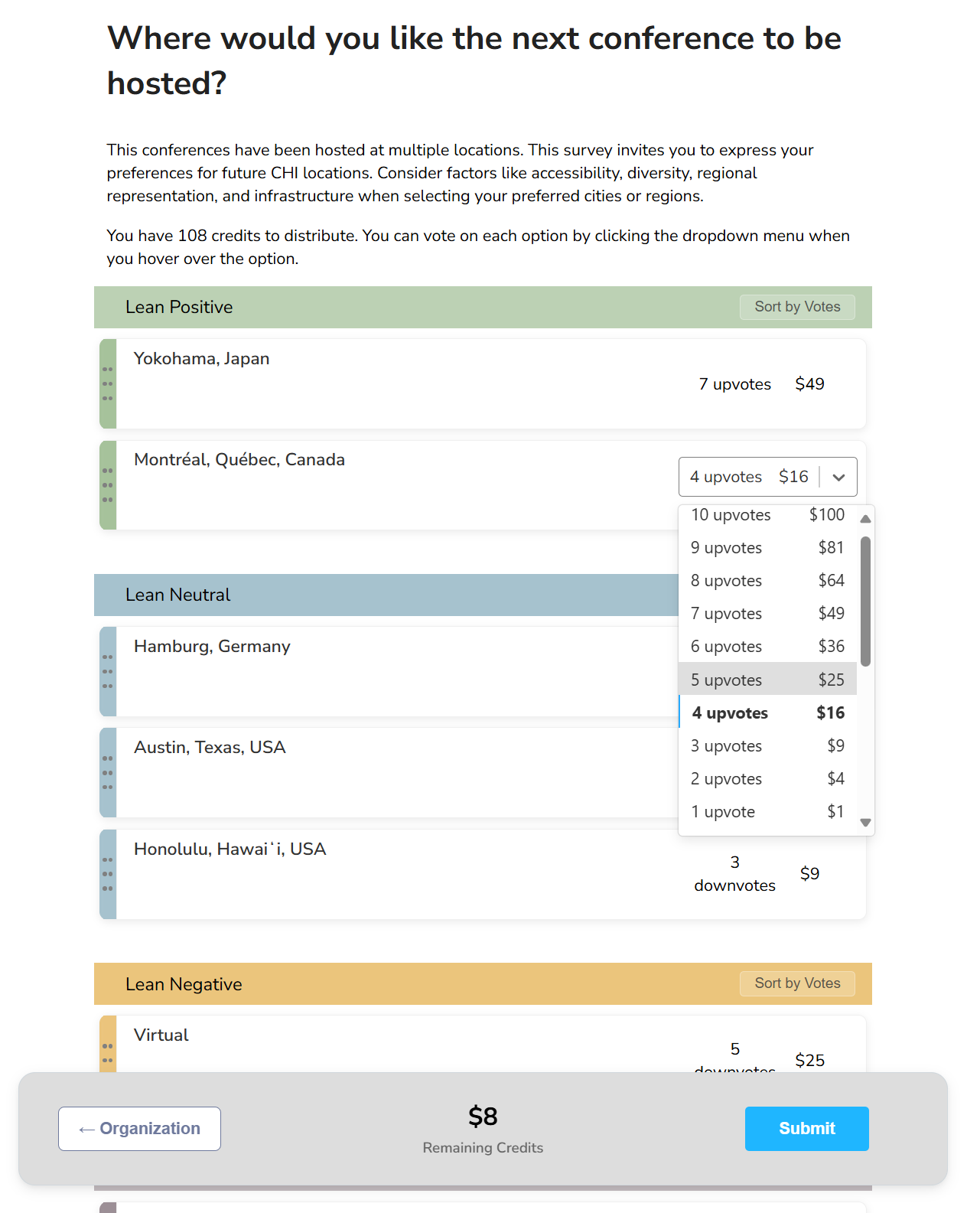Click dropdown list scroll-up arrow

click(x=865, y=519)
